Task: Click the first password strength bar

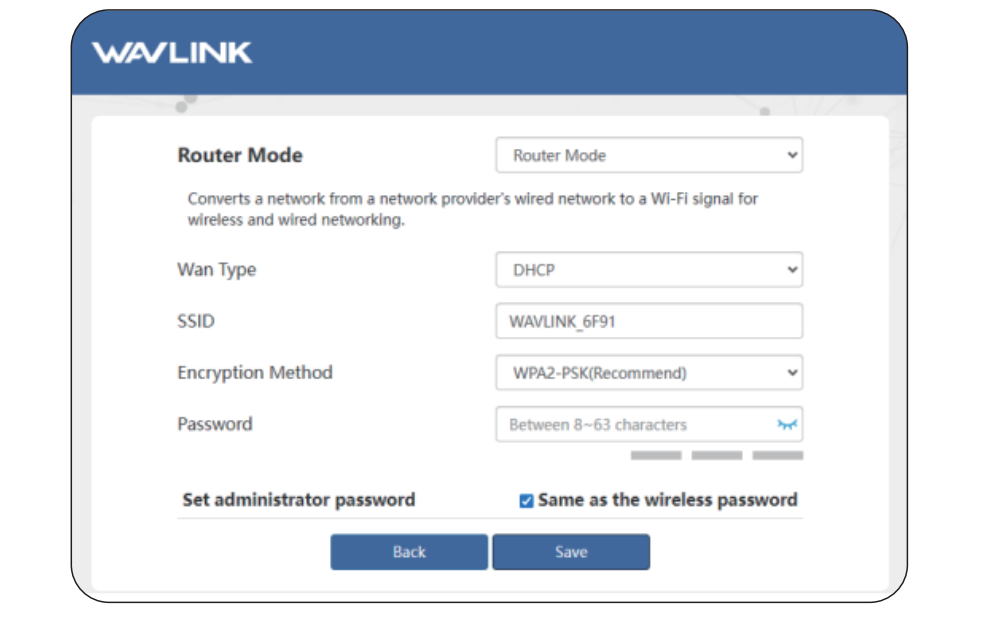Action: [656, 456]
